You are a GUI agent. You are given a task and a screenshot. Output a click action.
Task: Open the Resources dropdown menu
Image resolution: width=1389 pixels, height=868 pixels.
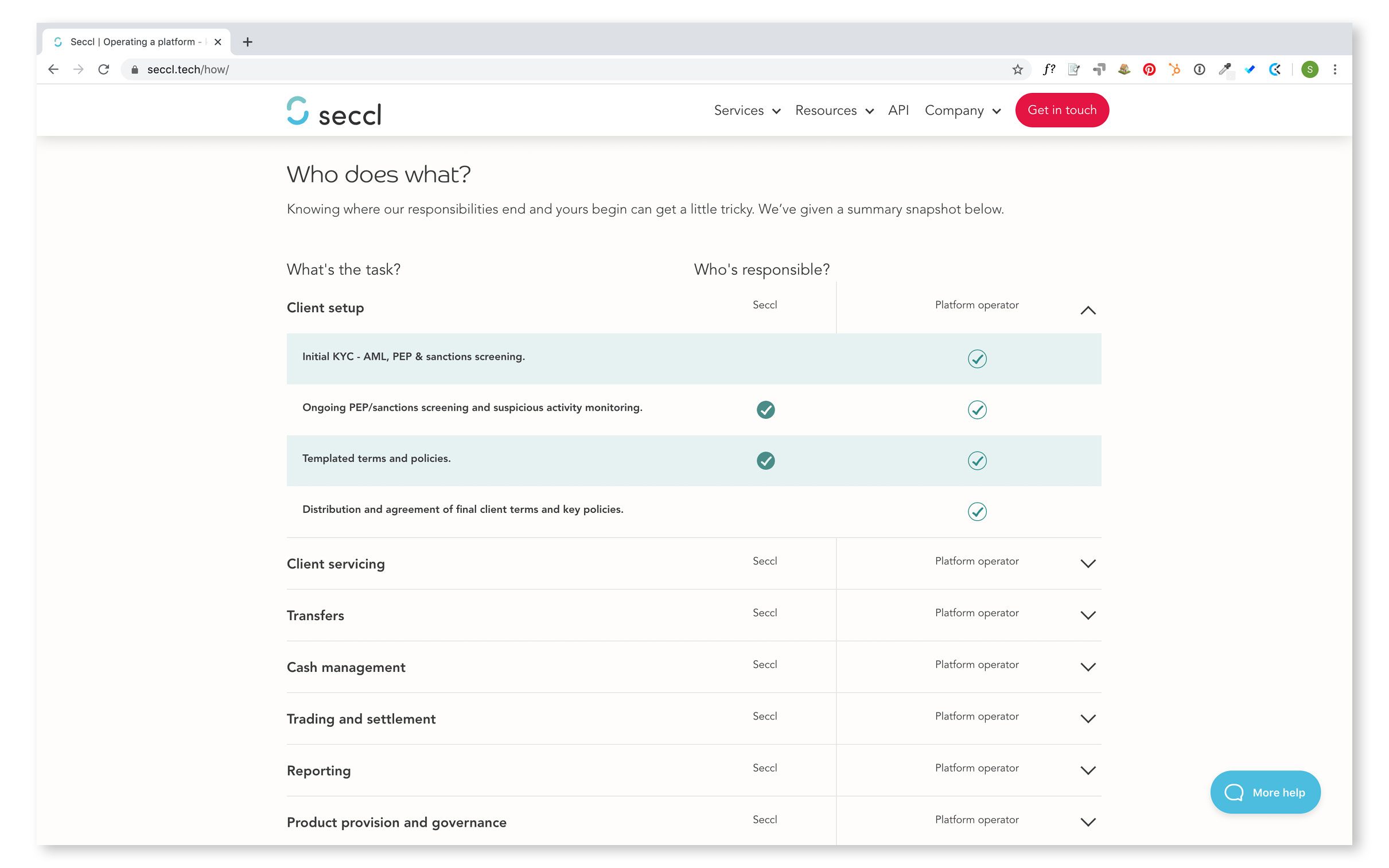(x=834, y=110)
